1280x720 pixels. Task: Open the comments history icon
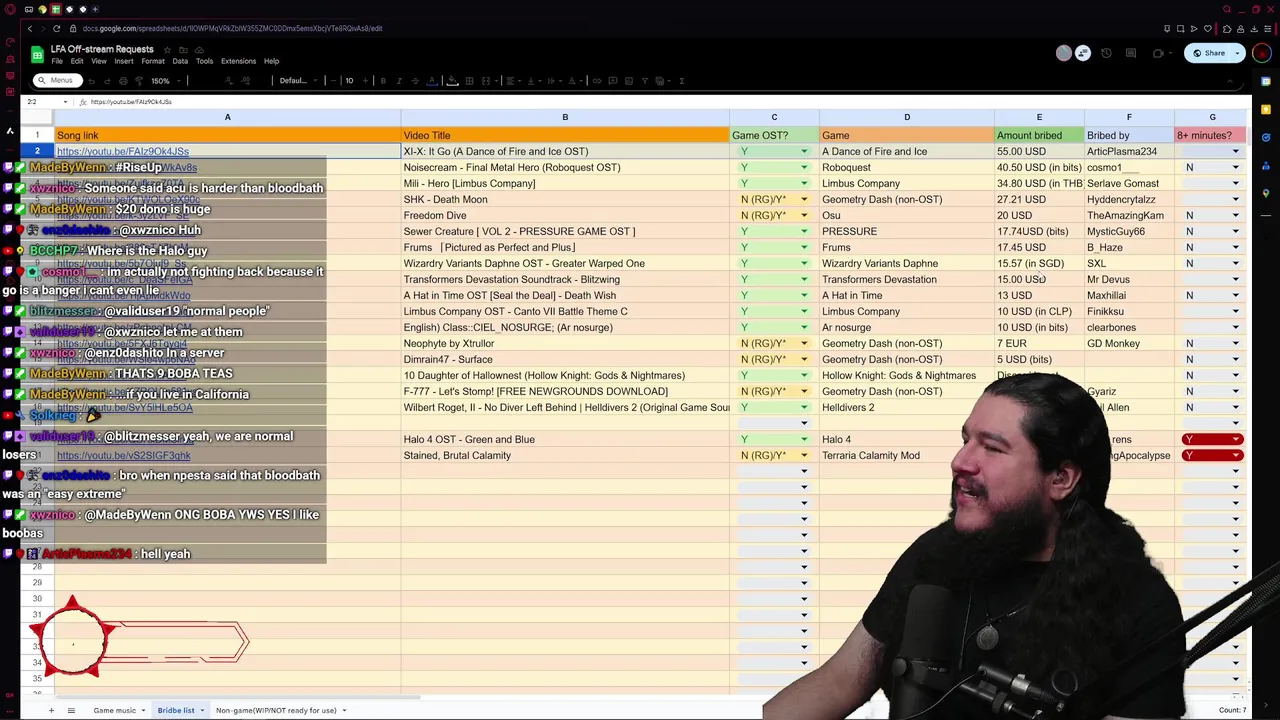[x=1131, y=53]
